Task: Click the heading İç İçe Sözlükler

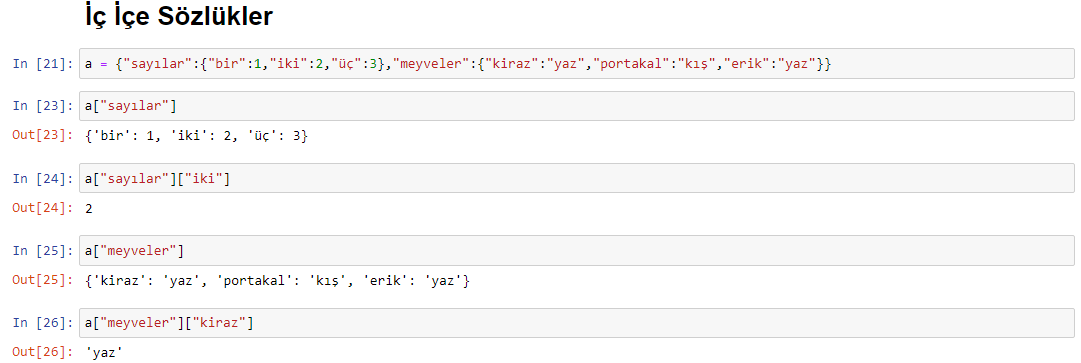Action: tap(179, 17)
